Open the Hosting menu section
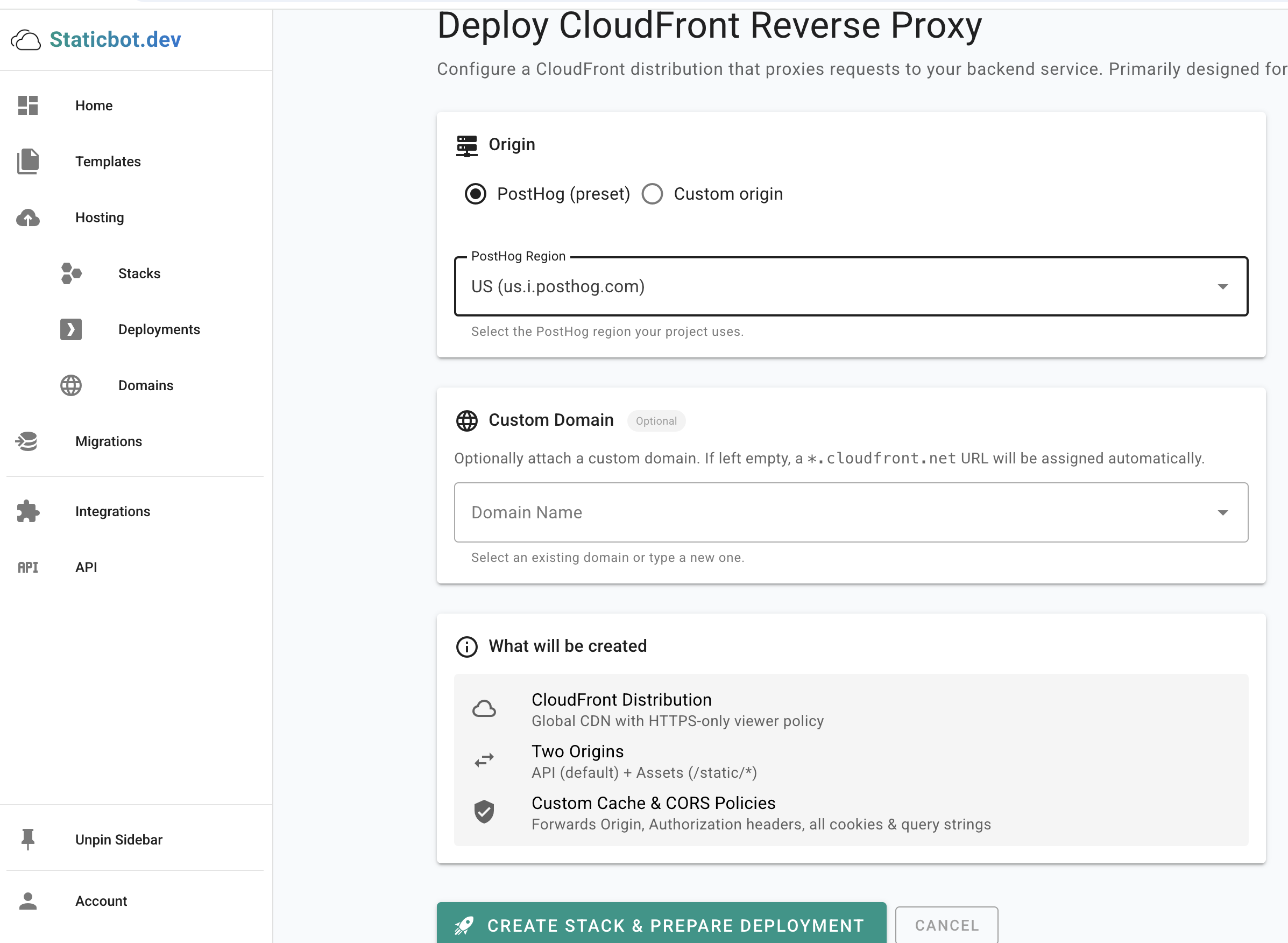The image size is (1288, 943). [x=136, y=217]
